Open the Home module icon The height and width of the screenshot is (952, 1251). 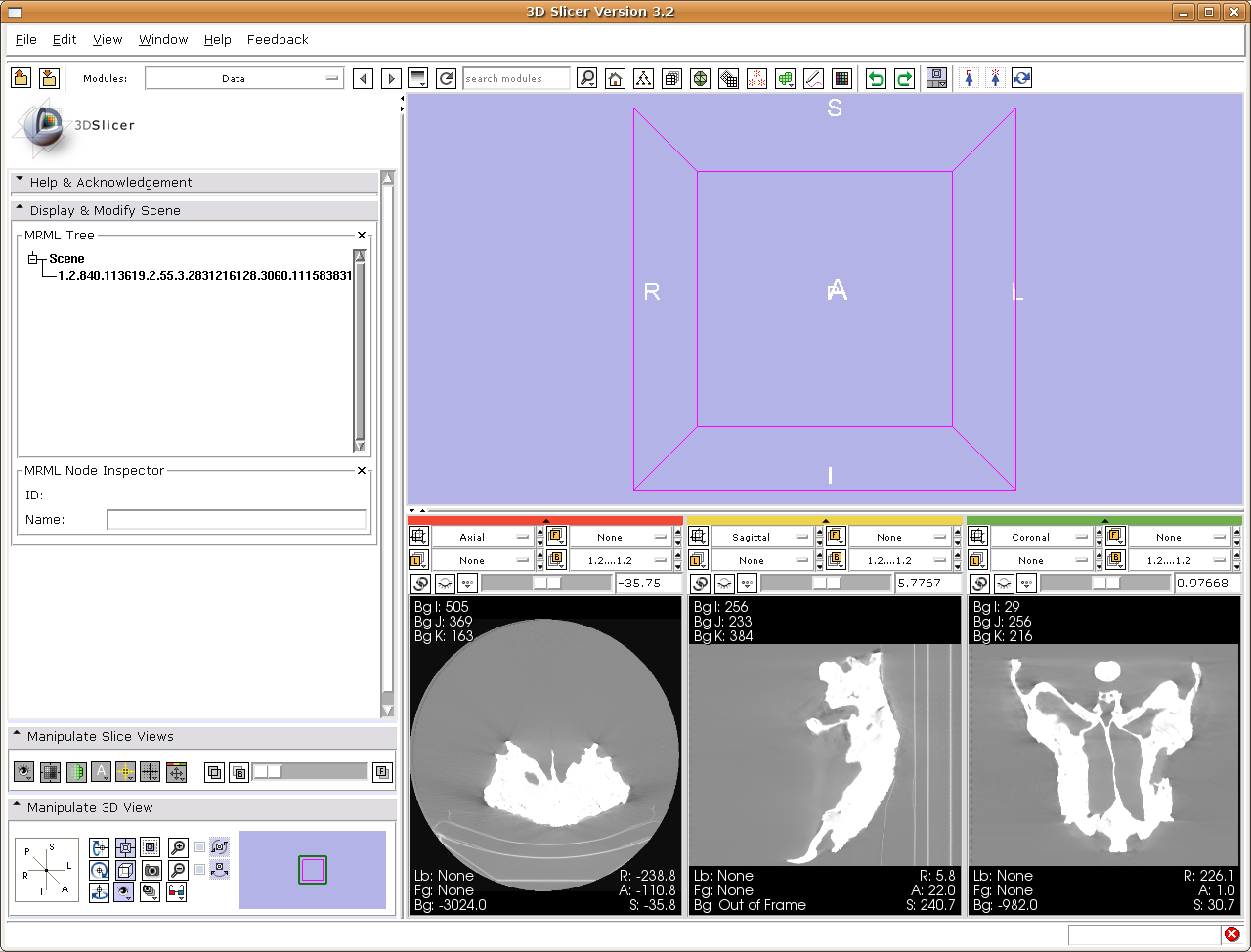point(615,78)
